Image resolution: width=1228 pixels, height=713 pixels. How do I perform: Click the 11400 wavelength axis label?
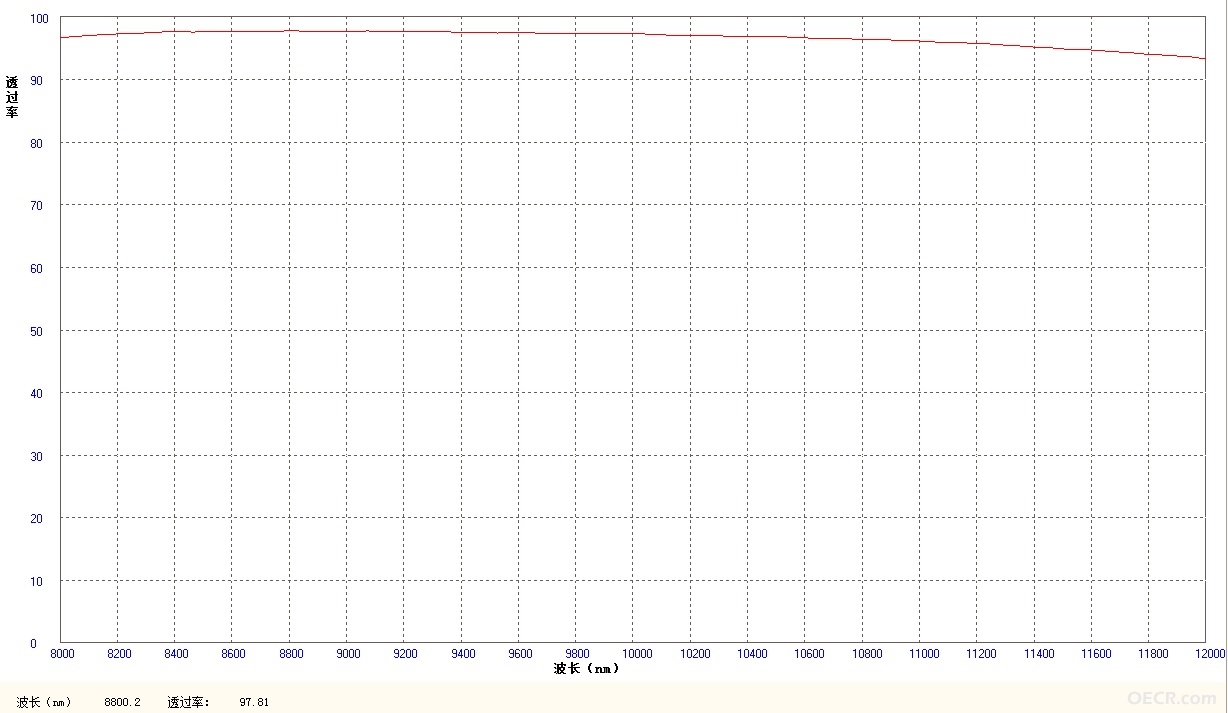click(1037, 654)
